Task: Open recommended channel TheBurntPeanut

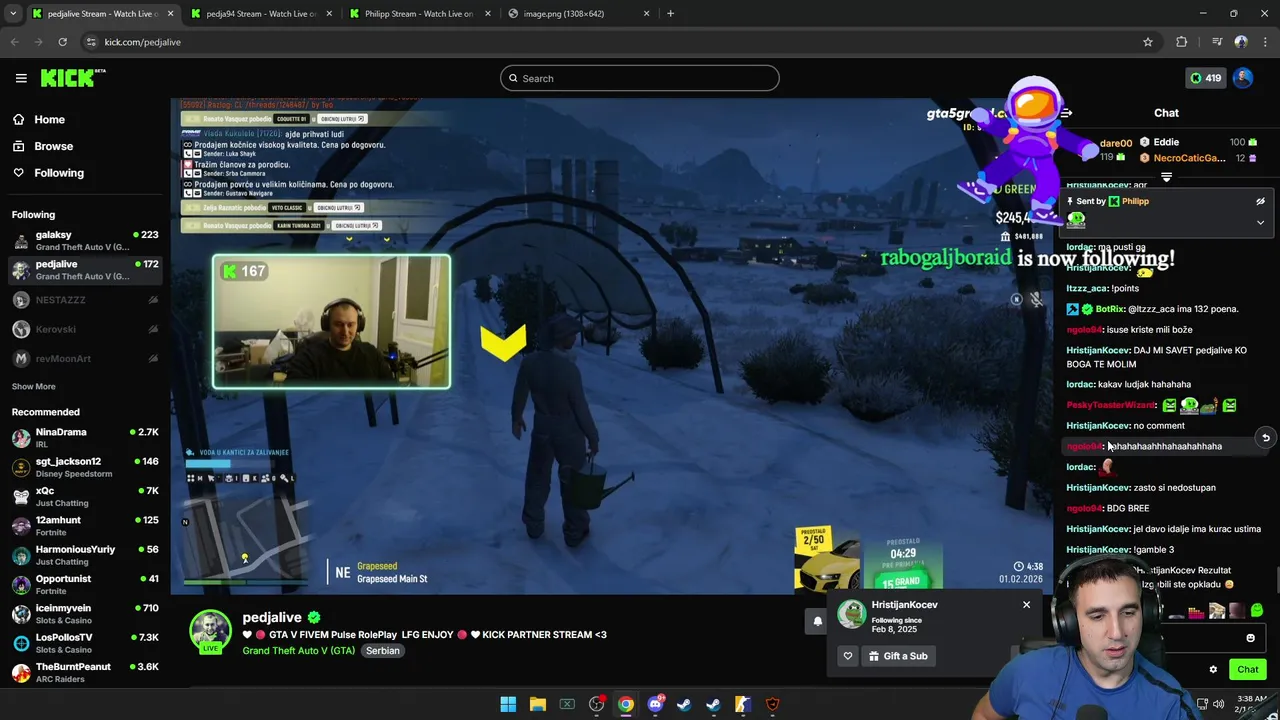Action: point(85,672)
